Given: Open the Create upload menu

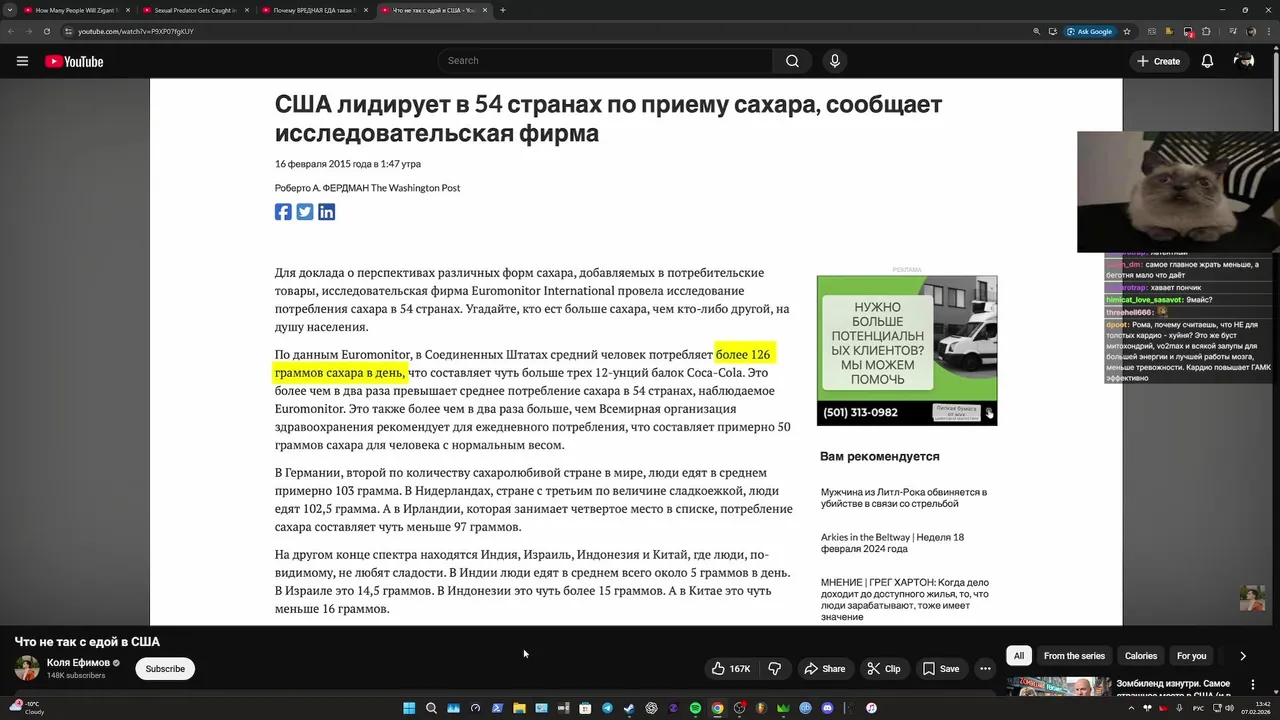Looking at the screenshot, I should coord(1158,61).
